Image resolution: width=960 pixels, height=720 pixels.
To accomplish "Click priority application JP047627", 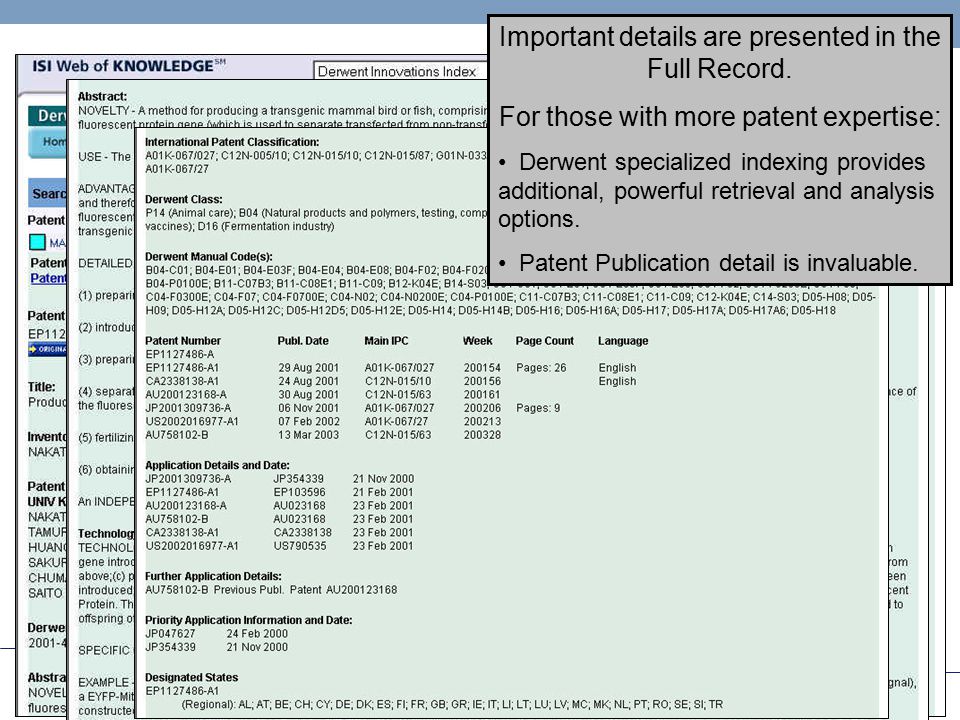I will pos(170,634).
